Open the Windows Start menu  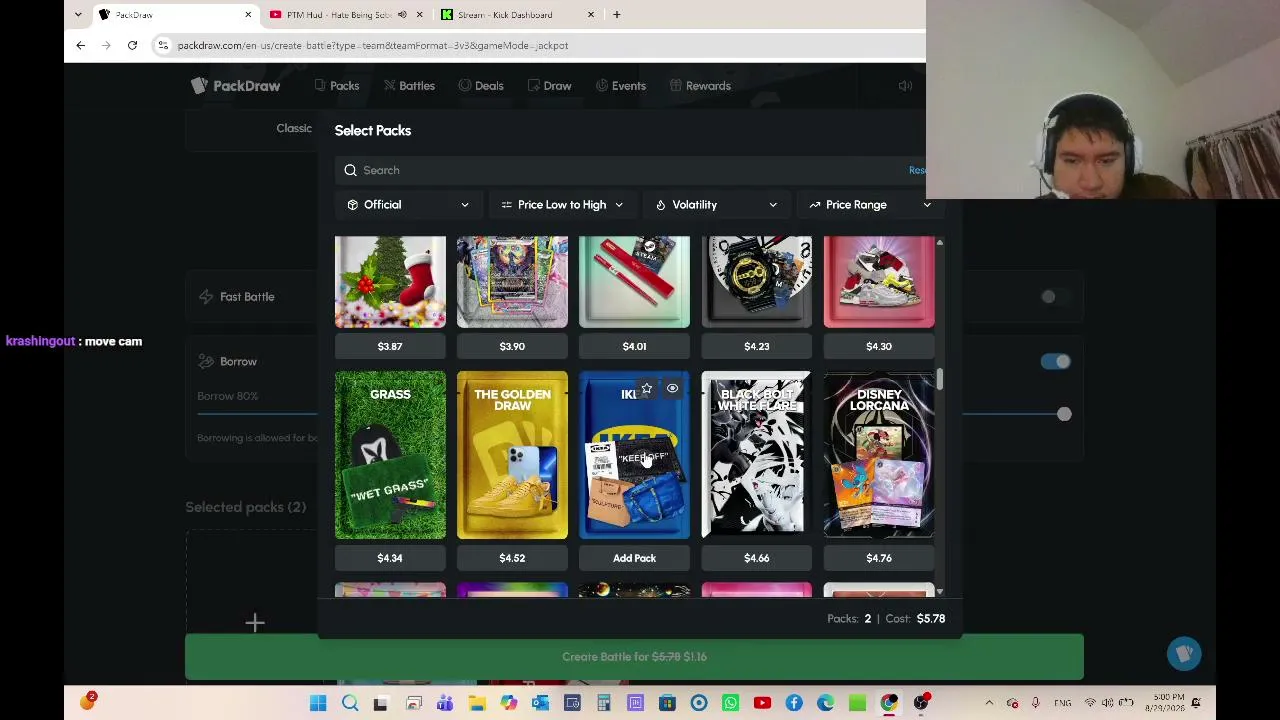(x=318, y=703)
